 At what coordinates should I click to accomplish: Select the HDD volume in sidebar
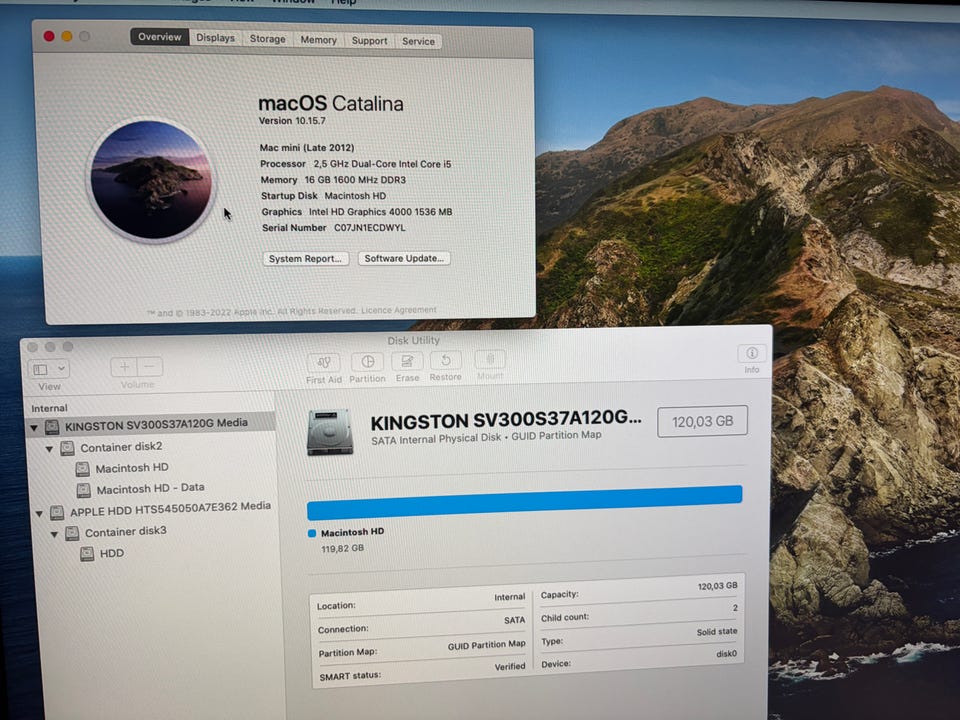[111, 553]
